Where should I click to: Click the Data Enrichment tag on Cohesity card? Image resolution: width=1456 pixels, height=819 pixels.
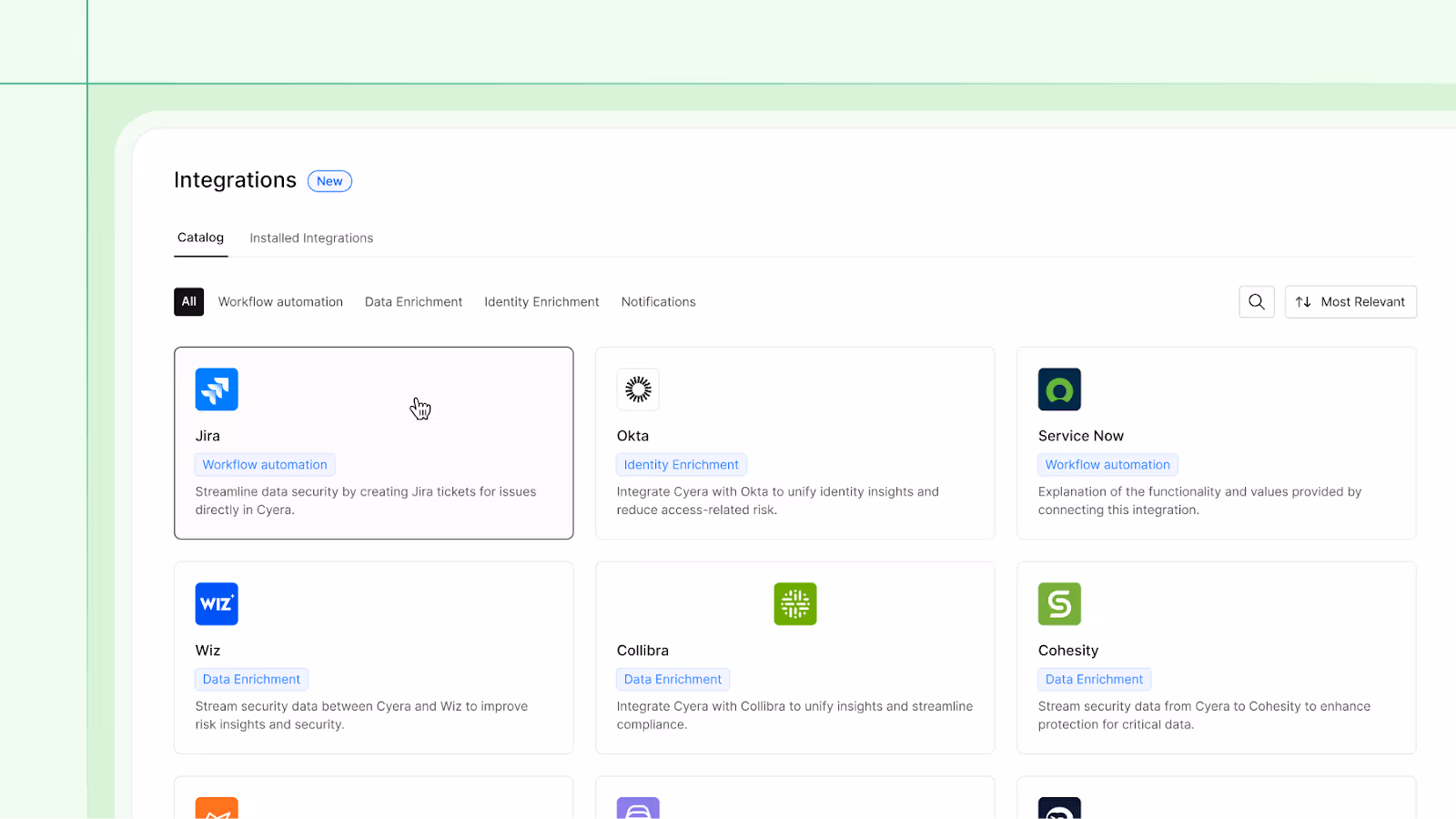click(x=1094, y=680)
